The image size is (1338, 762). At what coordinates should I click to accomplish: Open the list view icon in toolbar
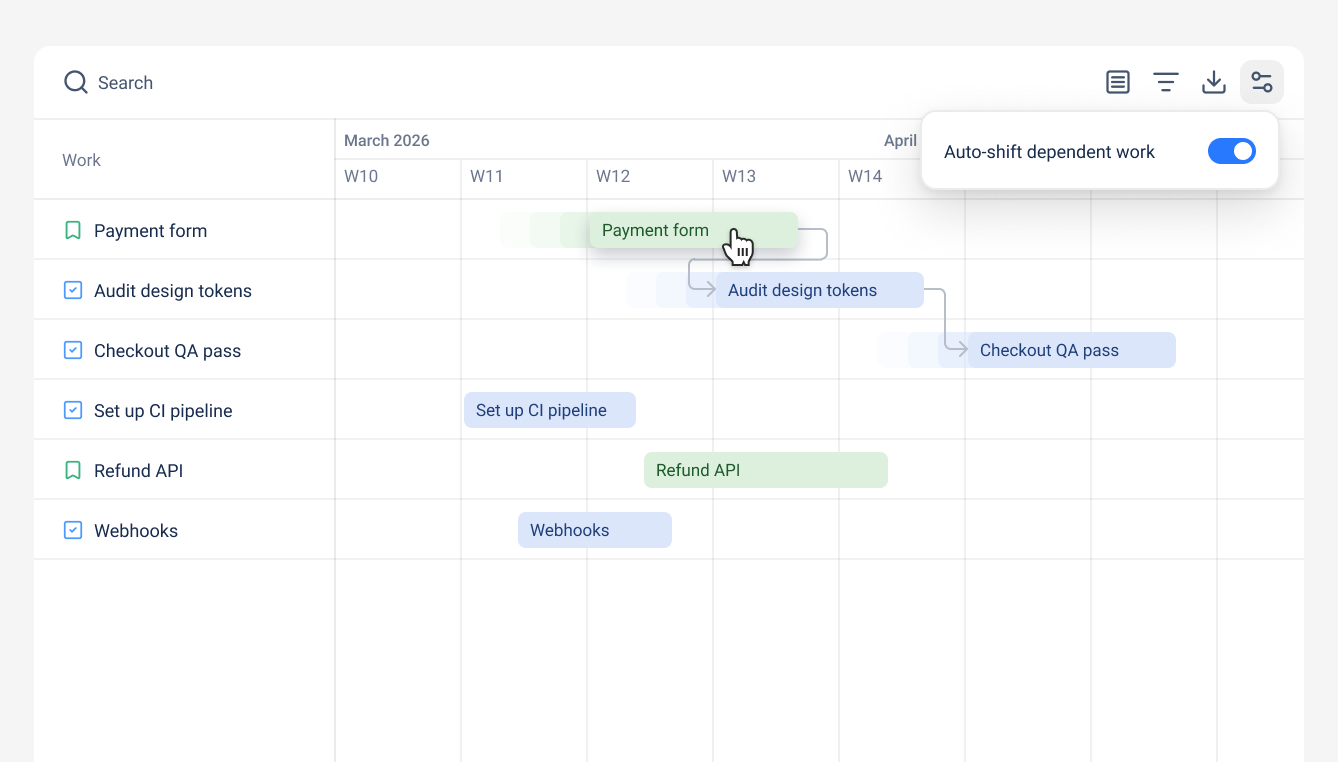(x=1118, y=82)
